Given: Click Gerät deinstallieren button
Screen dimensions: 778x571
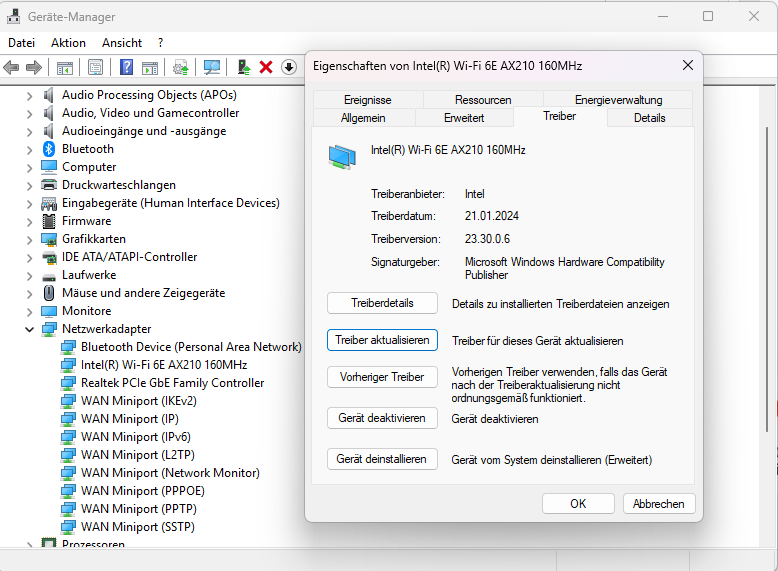Looking at the screenshot, I should point(382,459).
